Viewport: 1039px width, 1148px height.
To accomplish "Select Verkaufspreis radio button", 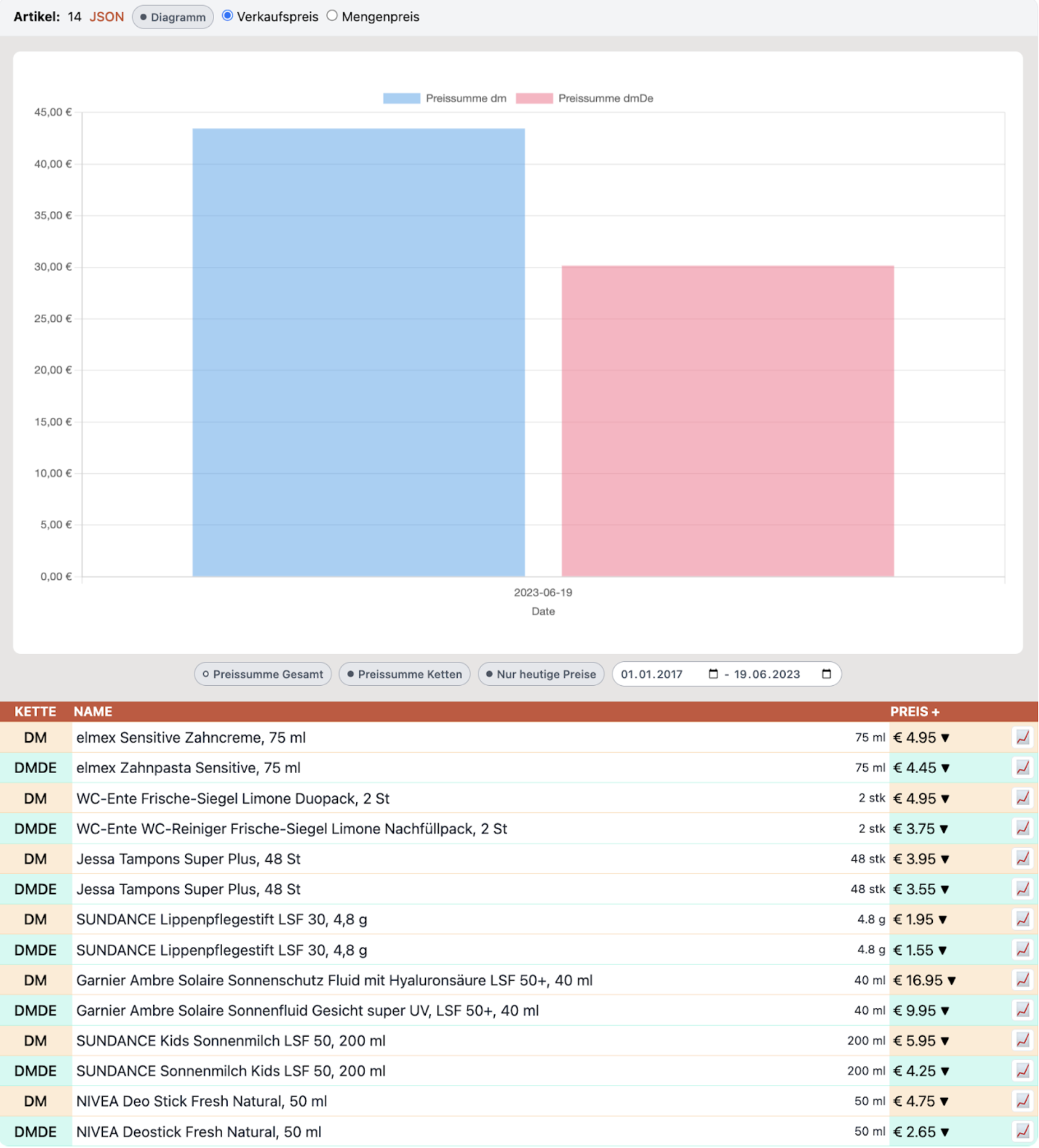I will click(227, 16).
